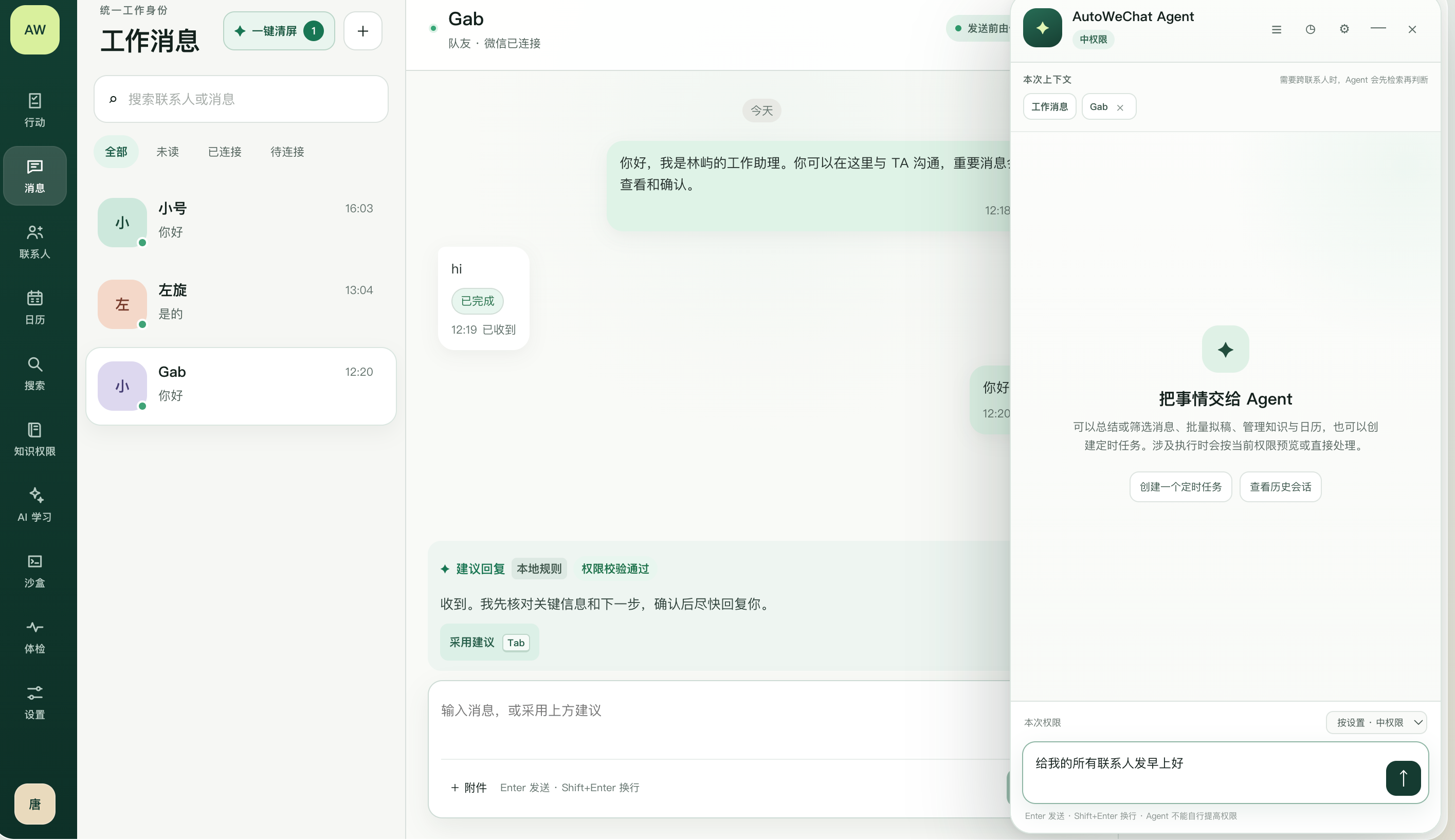Open the 左旋 conversation in the list
Viewport: 1455px width, 840px height.
241,304
